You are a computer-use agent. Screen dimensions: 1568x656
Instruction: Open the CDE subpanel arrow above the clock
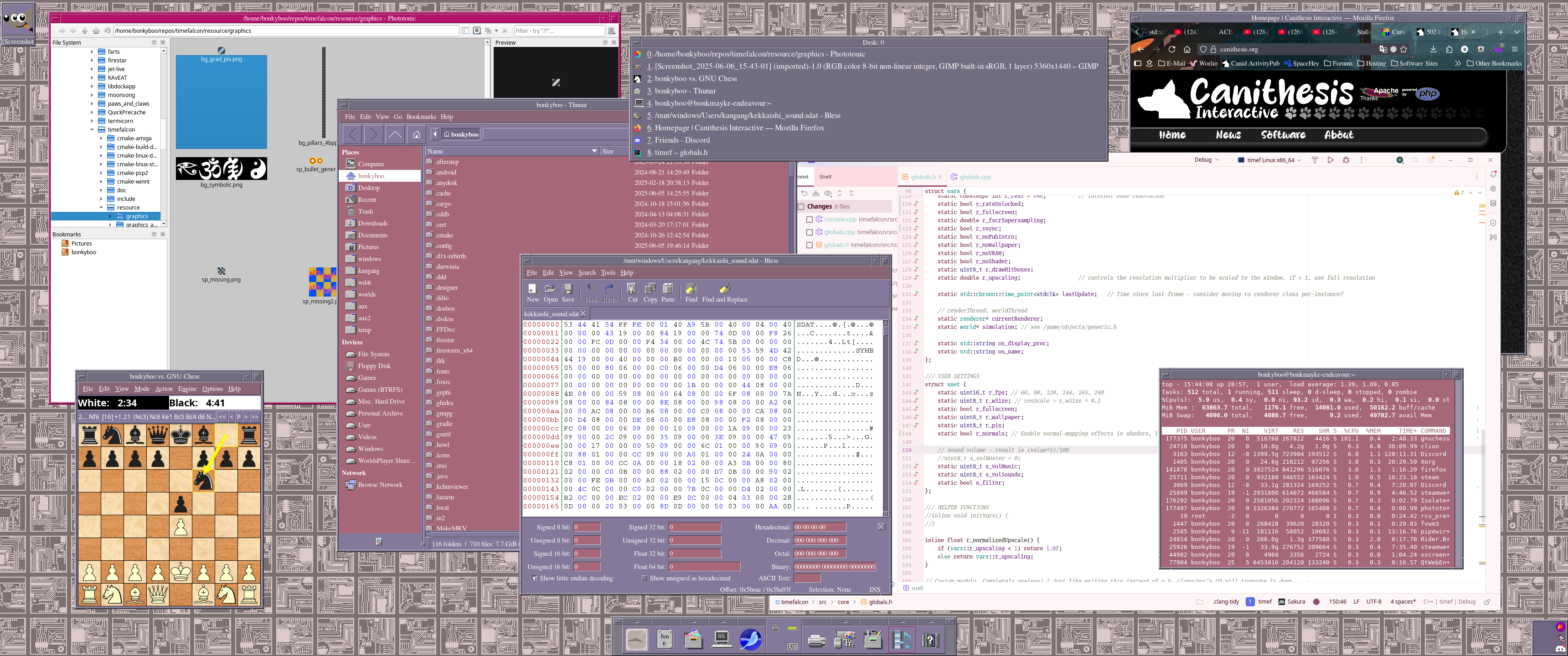[637, 622]
